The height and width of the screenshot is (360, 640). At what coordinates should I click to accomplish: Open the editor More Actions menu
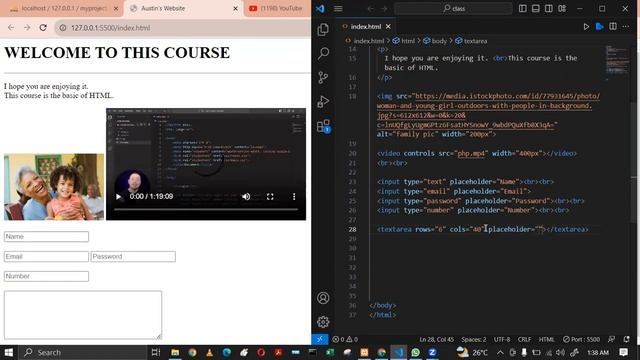pyautogui.click(x=626, y=27)
